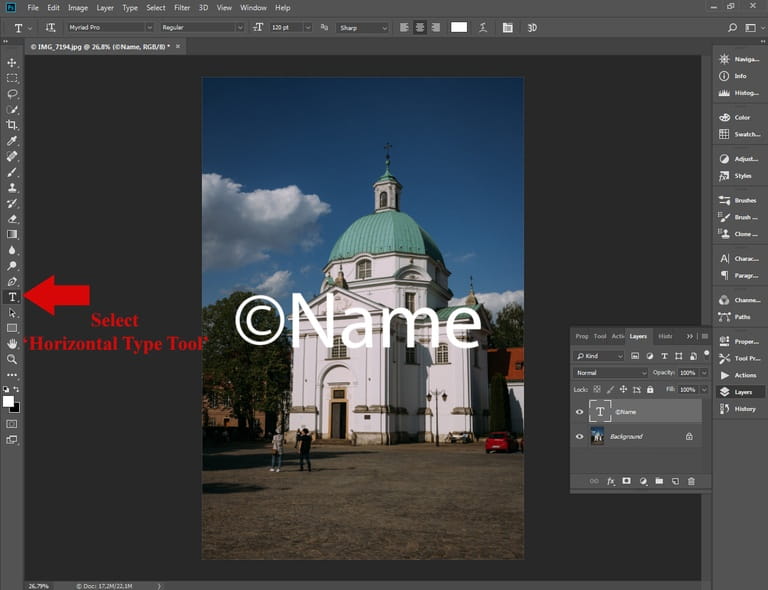
Task: Toggle the Character and Paragraph panels
Action: 507,27
